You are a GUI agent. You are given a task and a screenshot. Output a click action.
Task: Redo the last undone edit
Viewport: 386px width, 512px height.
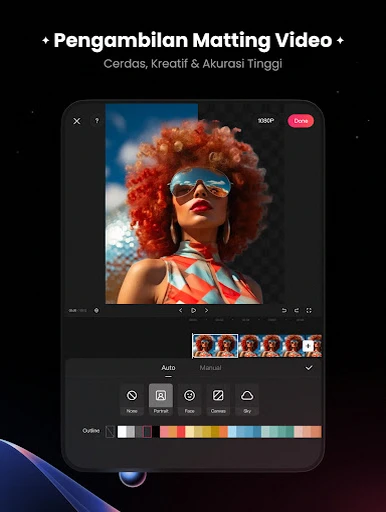[296, 310]
